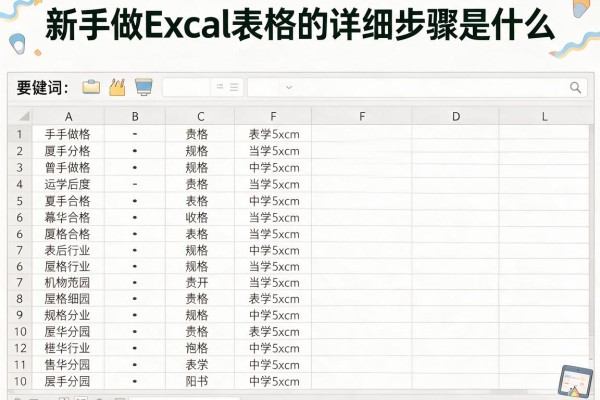Click 中学5xcm cell in the 层手分园 row
600x400 pixels.
(x=274, y=381)
